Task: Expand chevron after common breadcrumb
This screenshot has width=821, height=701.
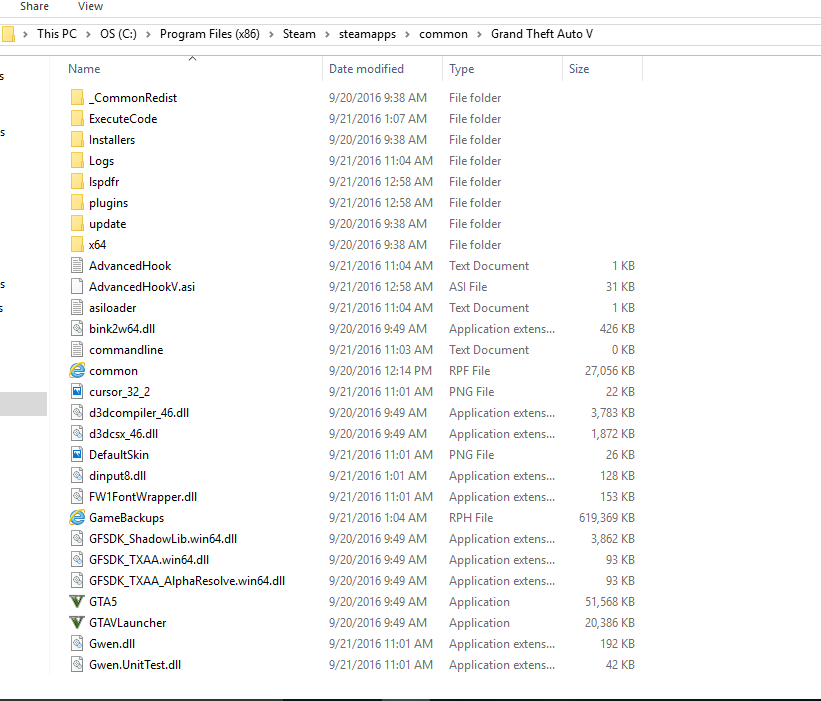Action: click(479, 35)
